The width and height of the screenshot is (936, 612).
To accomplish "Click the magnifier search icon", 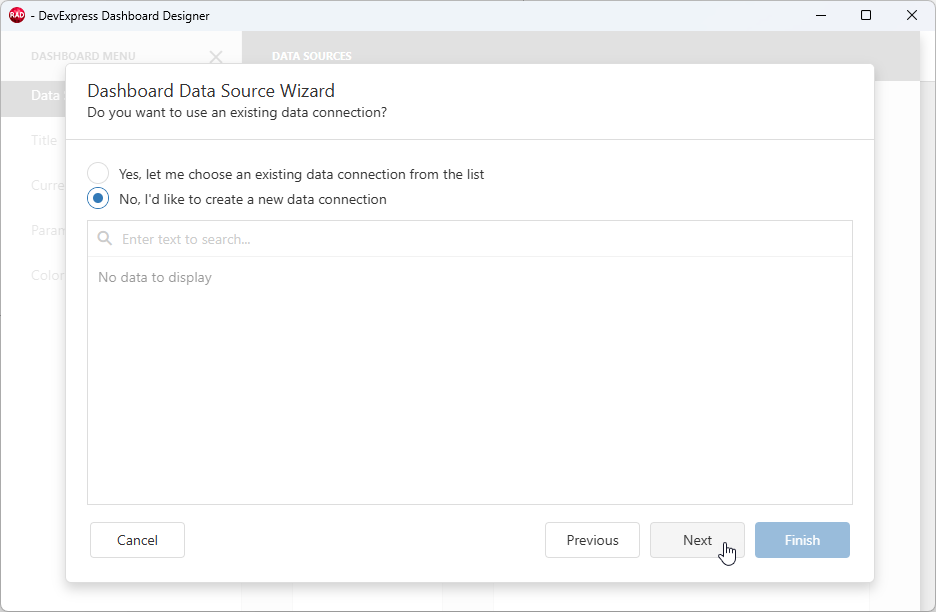I will [x=104, y=238].
